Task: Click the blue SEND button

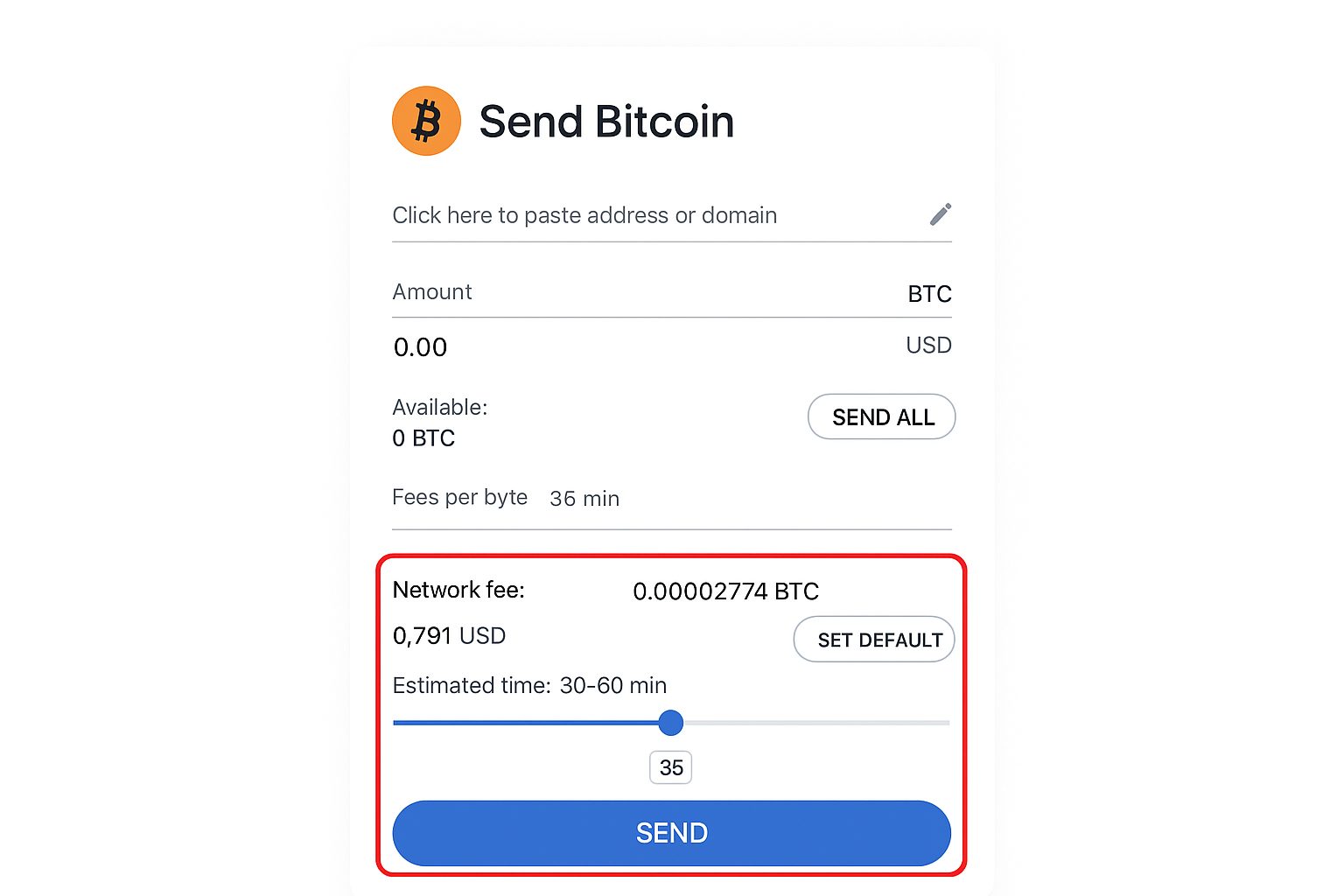Action: pyautogui.click(x=672, y=833)
